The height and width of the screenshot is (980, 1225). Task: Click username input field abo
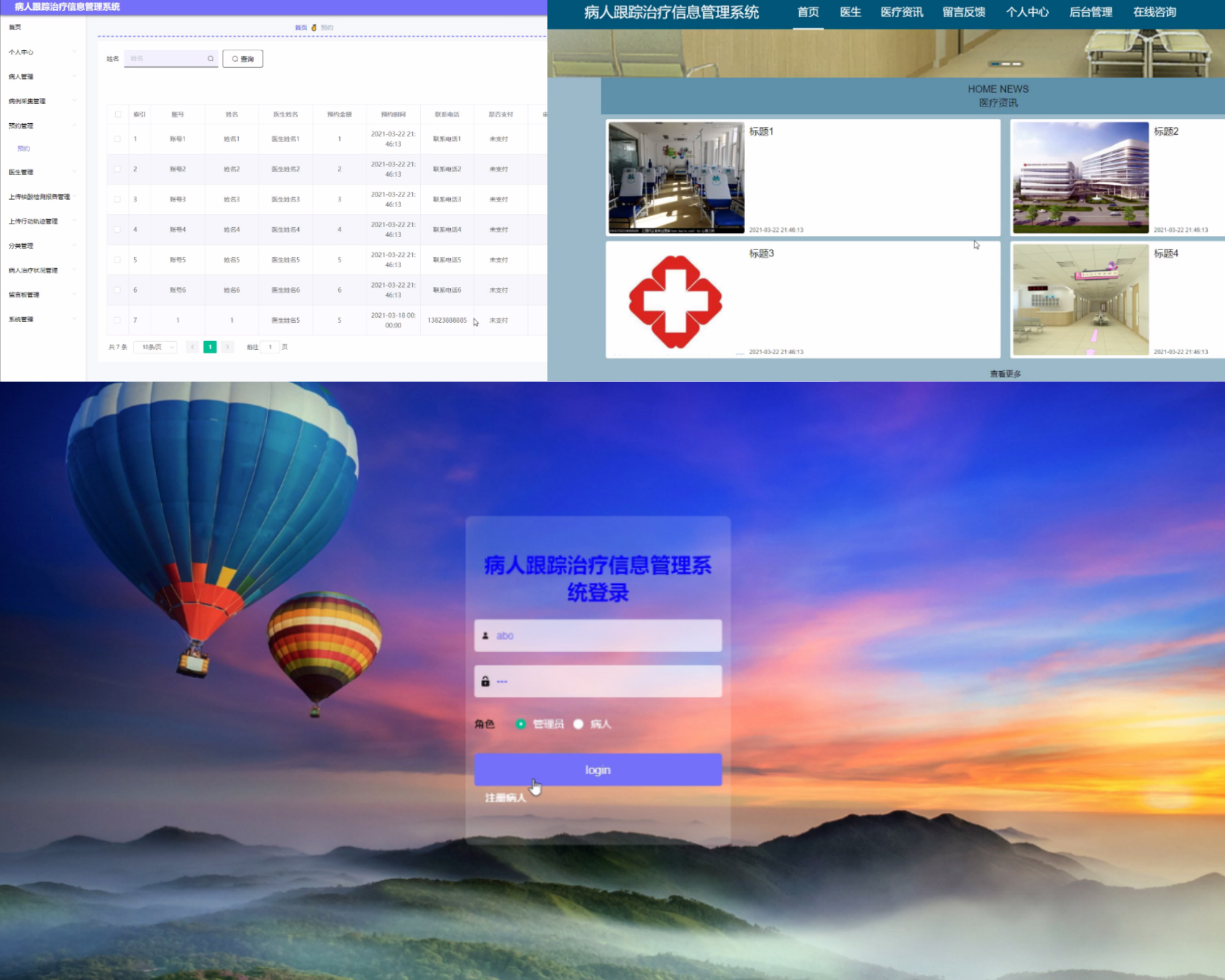[597, 635]
